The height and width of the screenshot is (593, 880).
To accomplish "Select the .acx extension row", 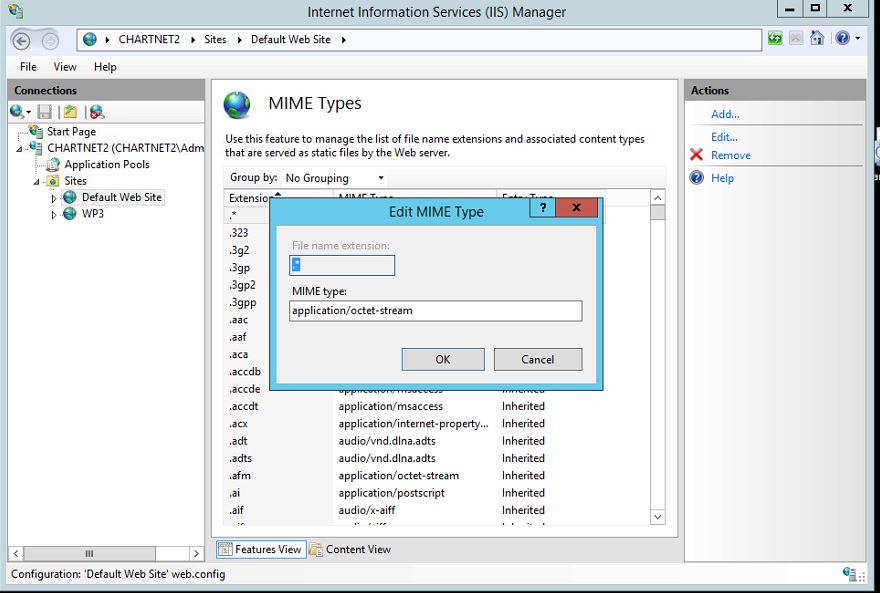I will click(x=438, y=424).
